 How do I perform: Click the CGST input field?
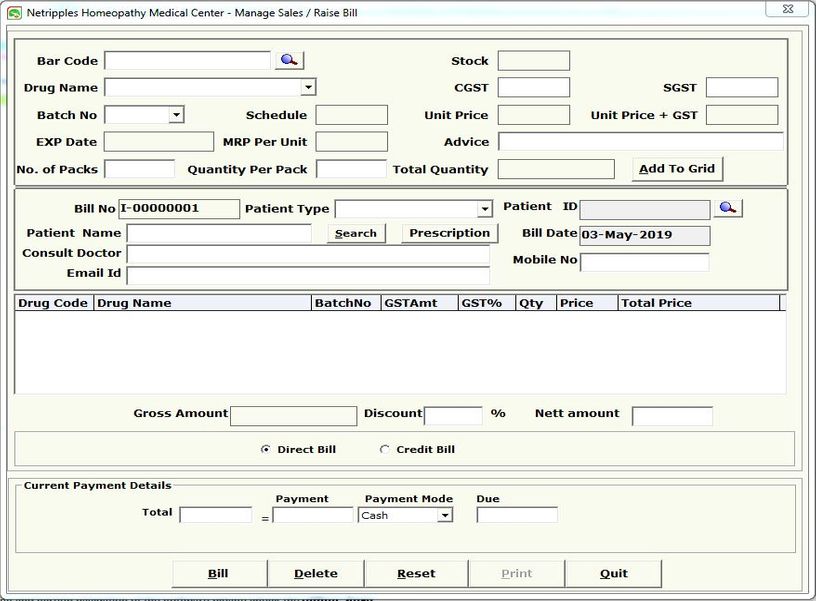[533, 87]
